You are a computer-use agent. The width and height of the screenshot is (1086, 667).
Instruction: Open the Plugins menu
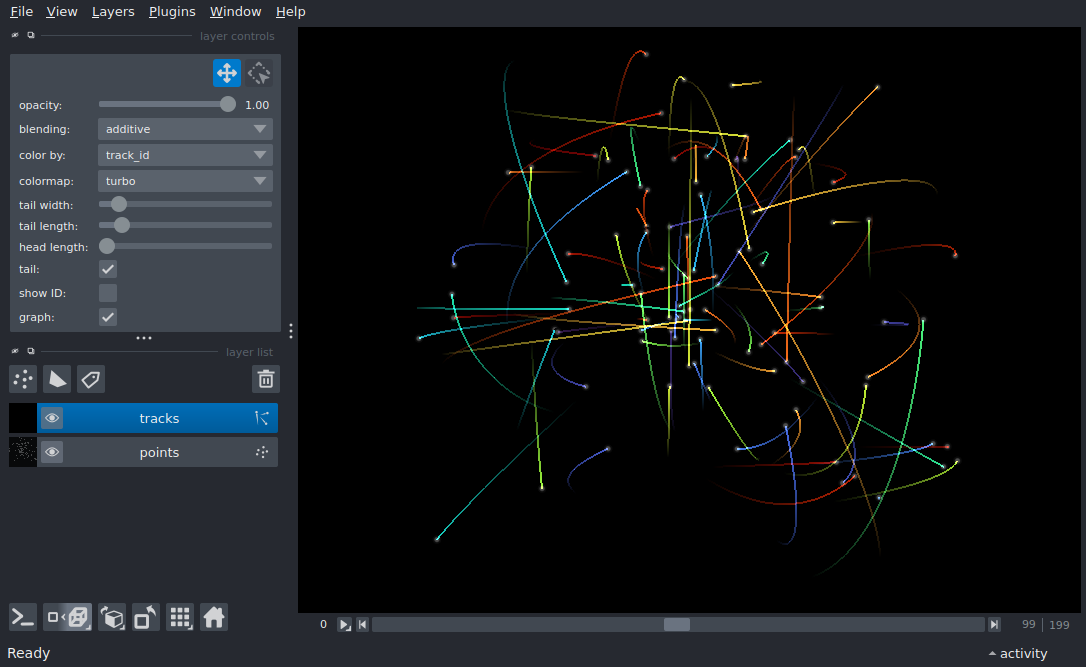(x=172, y=12)
